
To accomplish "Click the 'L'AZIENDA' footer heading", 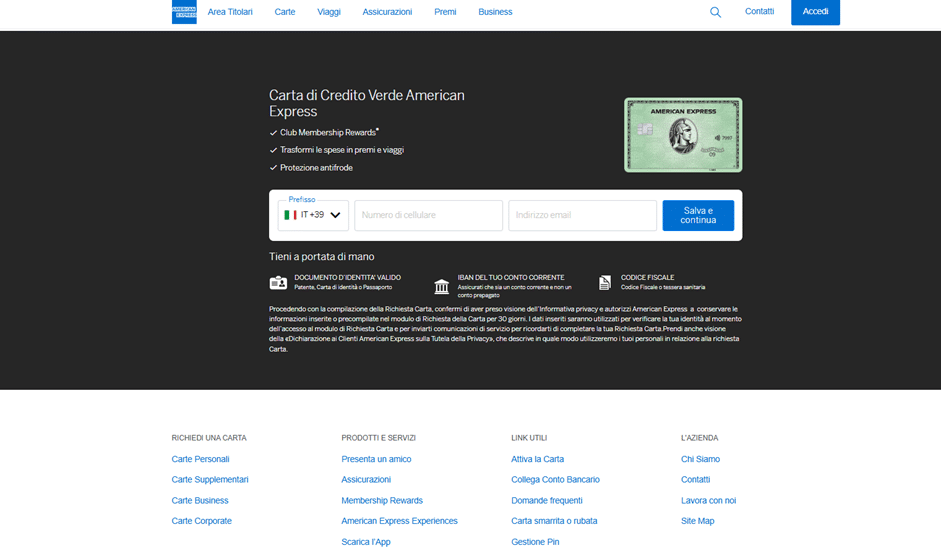I will 700,438.
